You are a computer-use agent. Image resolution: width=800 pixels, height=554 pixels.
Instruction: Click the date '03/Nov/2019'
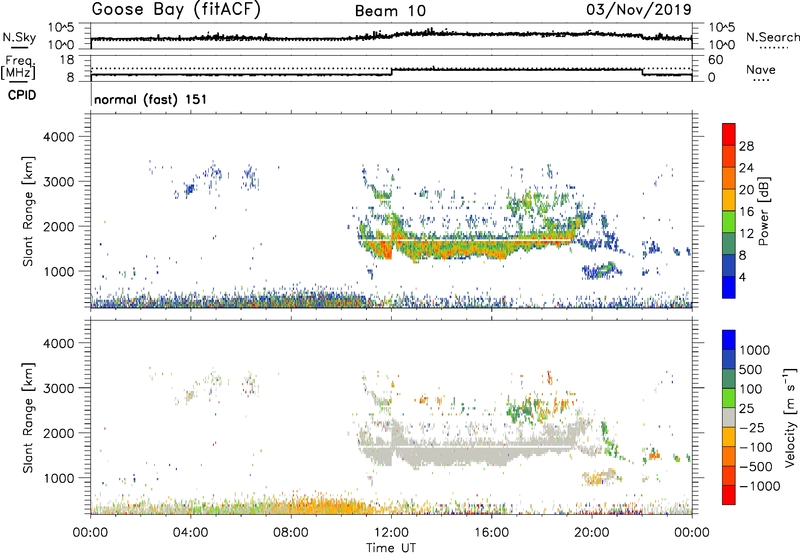[x=639, y=9]
